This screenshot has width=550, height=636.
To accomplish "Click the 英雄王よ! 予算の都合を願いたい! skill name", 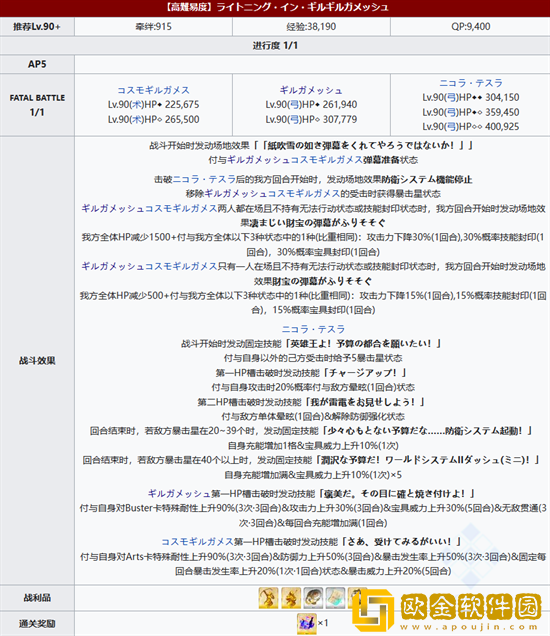I will [x=361, y=344].
